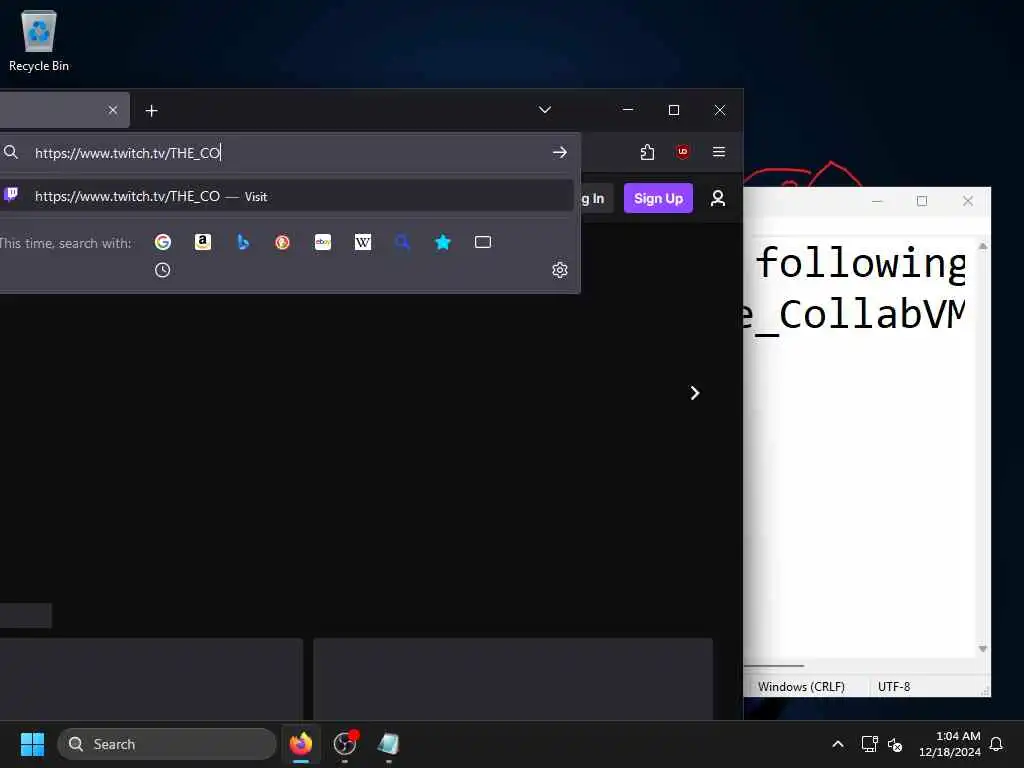
Task: Open search settings gear in URL dropdown
Action: [x=560, y=270]
